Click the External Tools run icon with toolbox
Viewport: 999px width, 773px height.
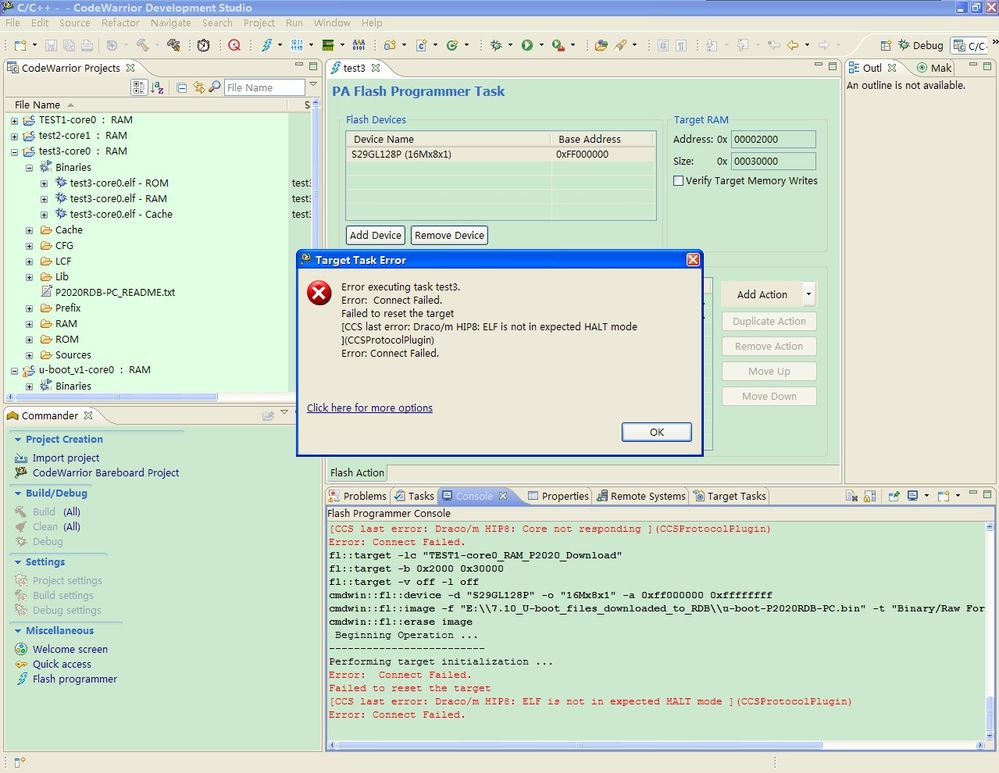click(x=558, y=45)
